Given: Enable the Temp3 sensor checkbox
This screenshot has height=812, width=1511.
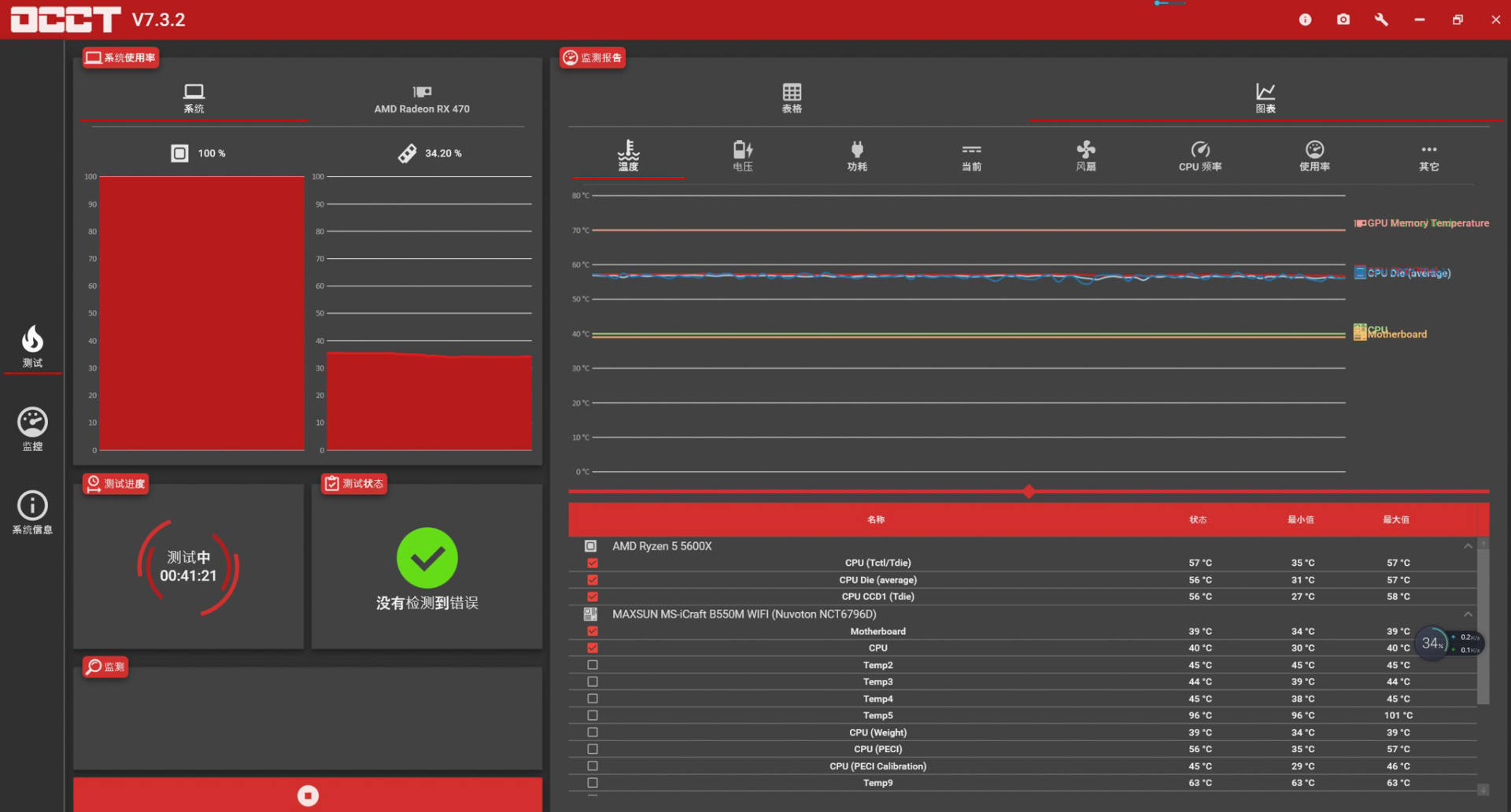Looking at the screenshot, I should (x=593, y=681).
